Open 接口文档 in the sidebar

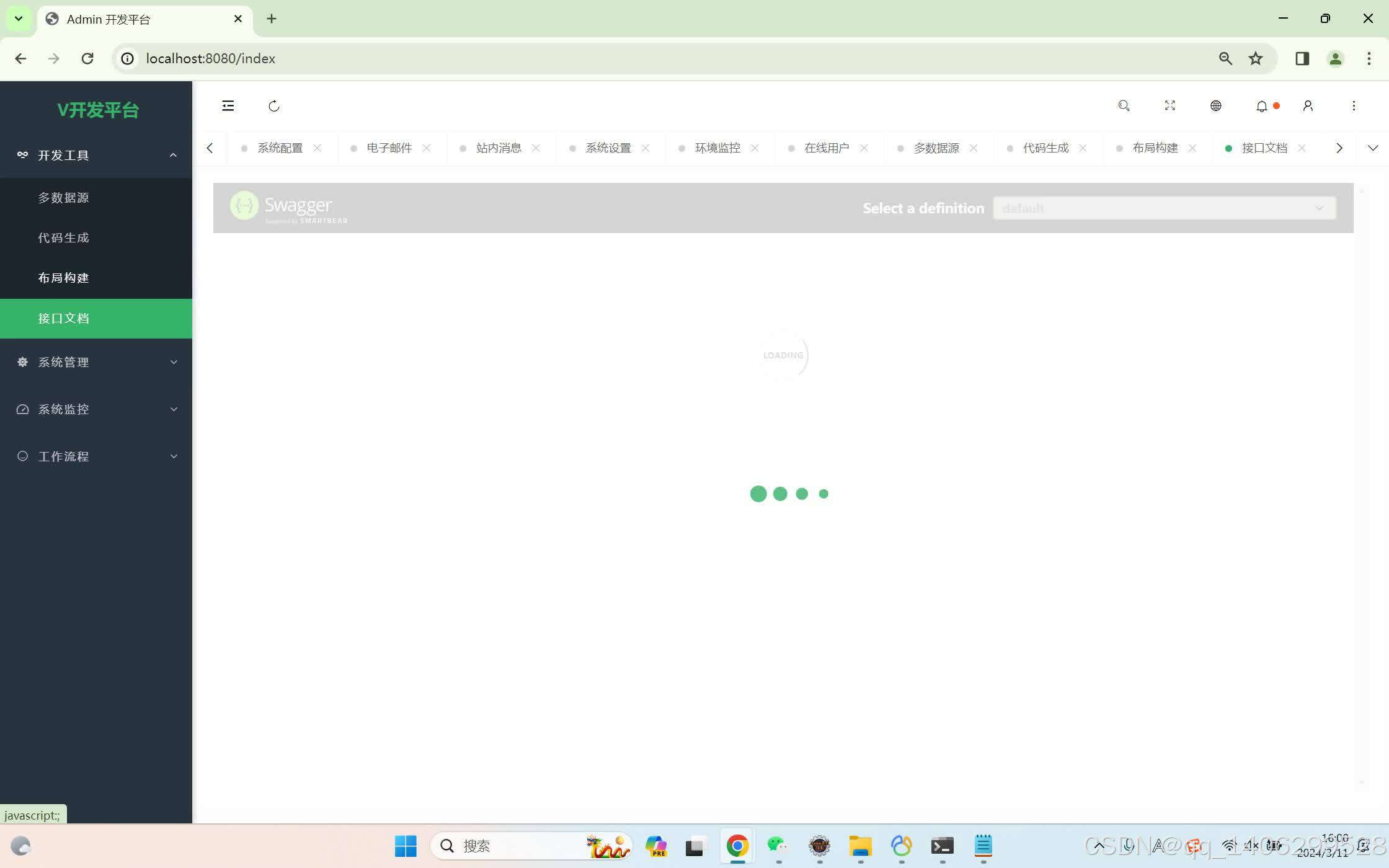[96, 319]
